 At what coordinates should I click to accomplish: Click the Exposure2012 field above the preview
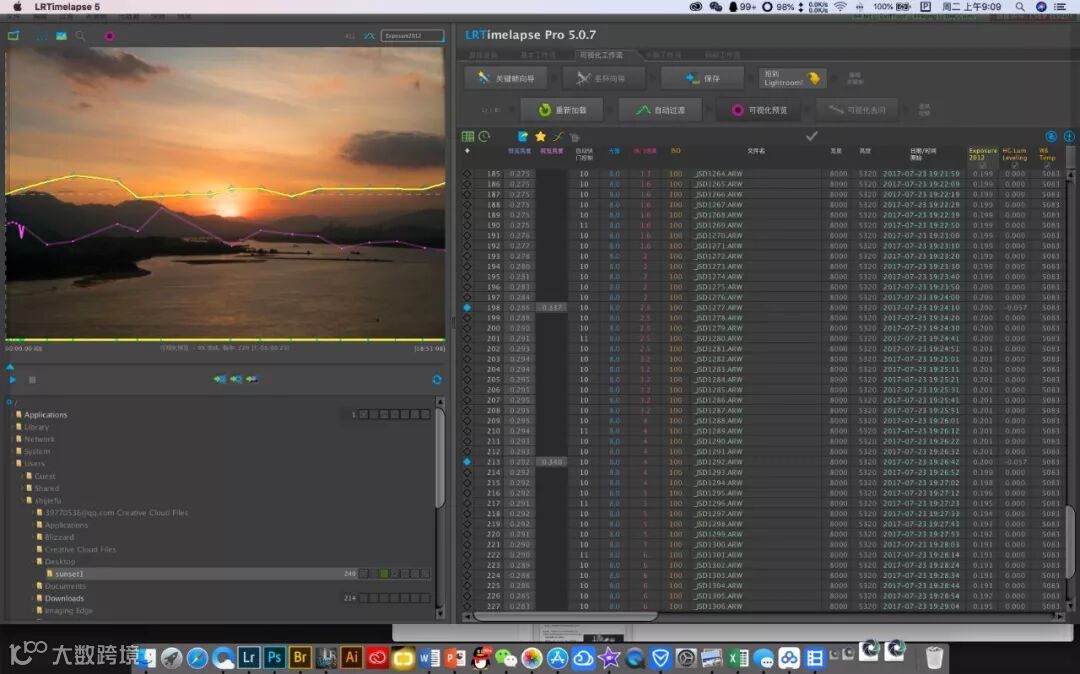[x=412, y=36]
